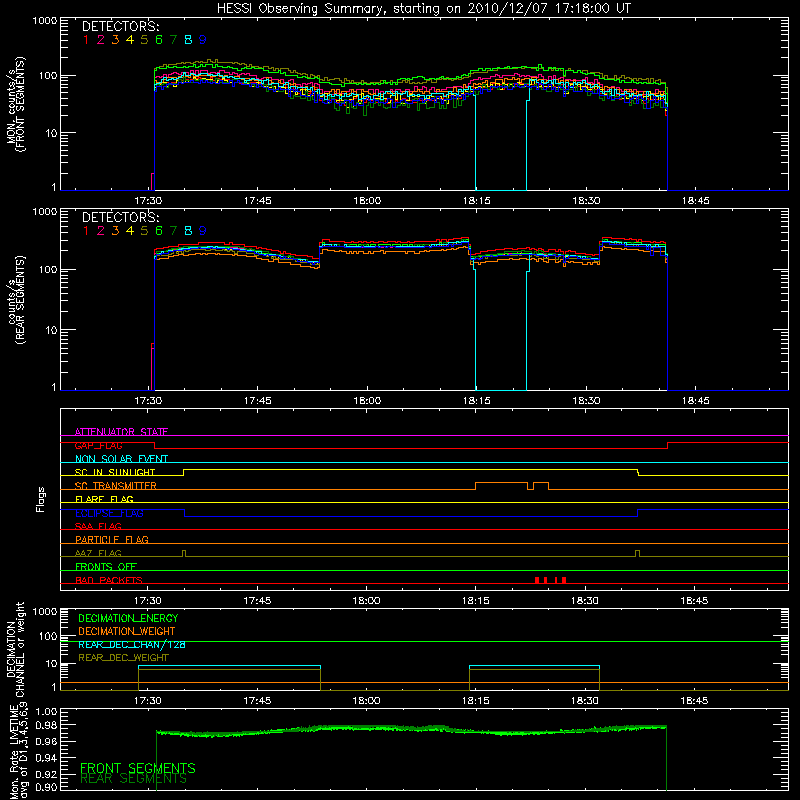The image size is (800, 800).
Task: Click detector 2 legend in rear segments panel
Action: click(x=101, y=231)
